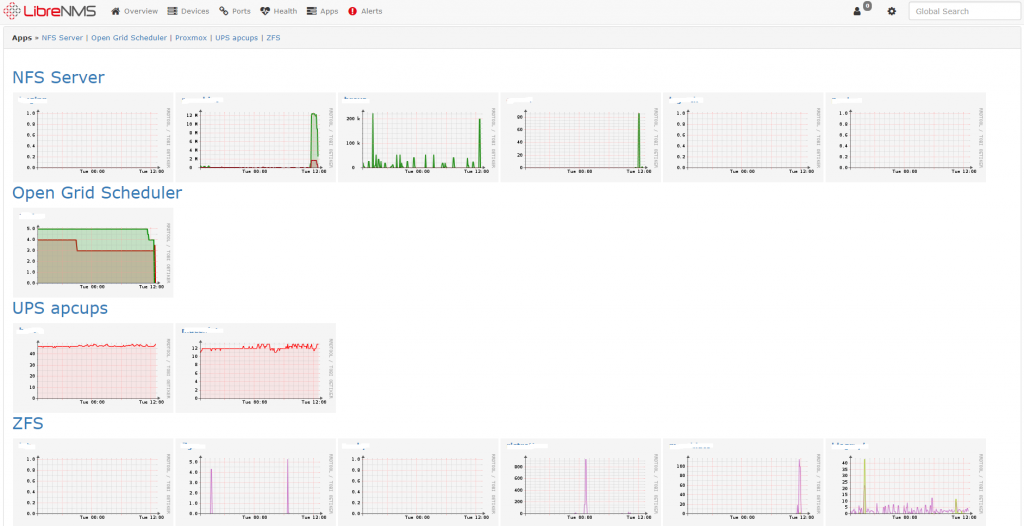Open NFS Server graph with 12 M scale
The width and height of the screenshot is (1024, 526).
256,137
